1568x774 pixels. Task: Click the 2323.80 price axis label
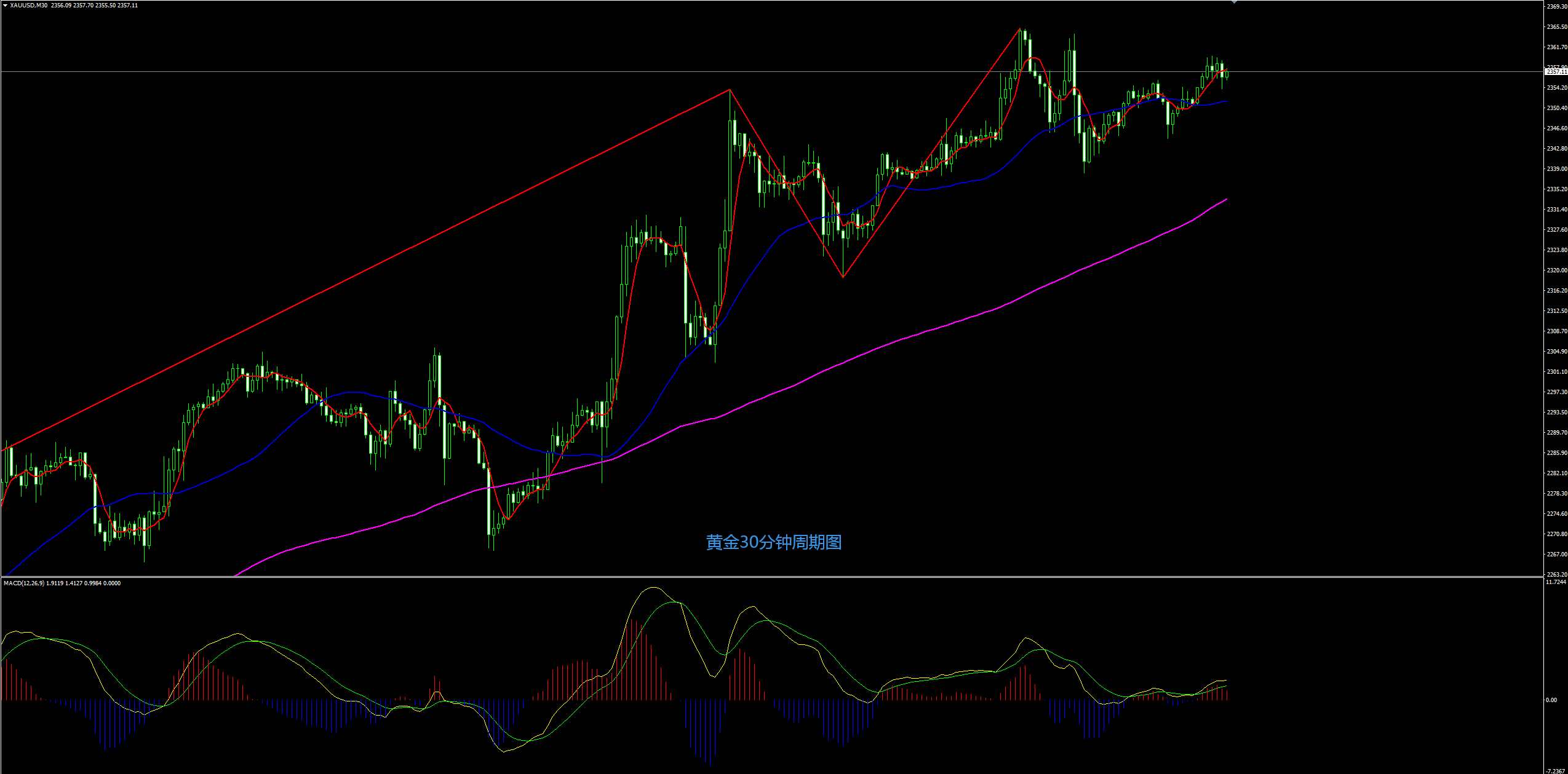pos(1556,250)
